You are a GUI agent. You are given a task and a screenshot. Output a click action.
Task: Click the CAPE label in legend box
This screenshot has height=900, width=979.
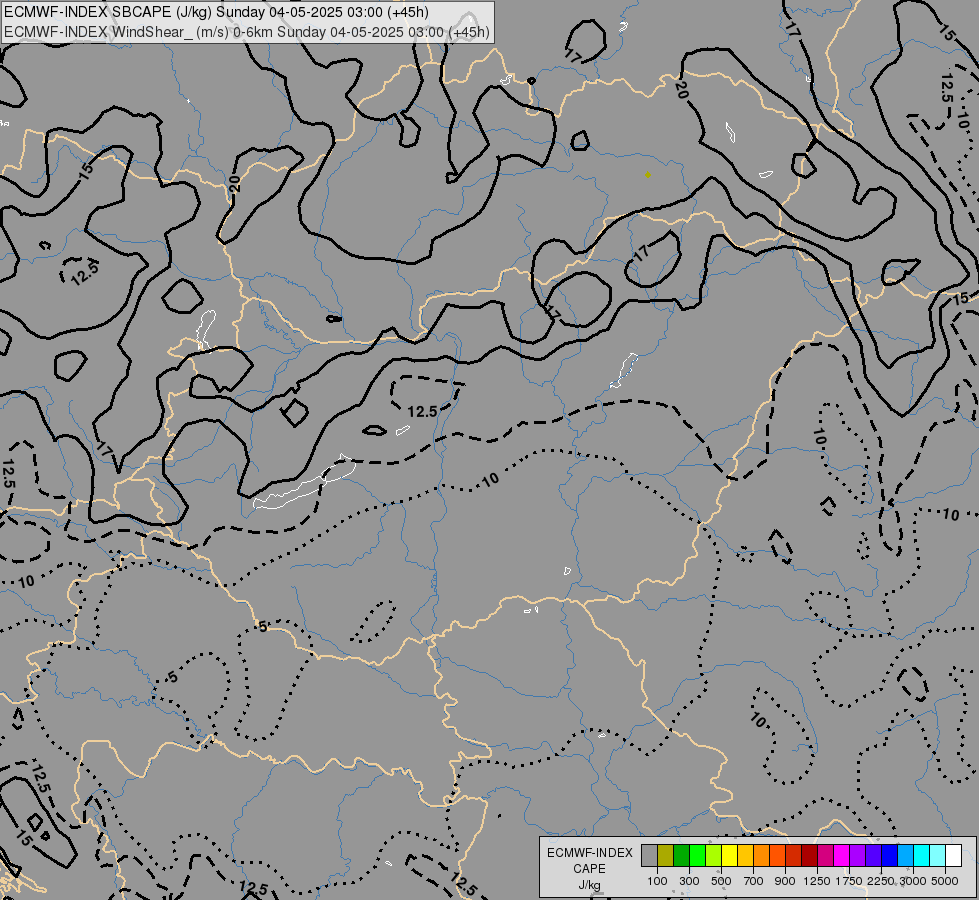pyautogui.click(x=589, y=869)
